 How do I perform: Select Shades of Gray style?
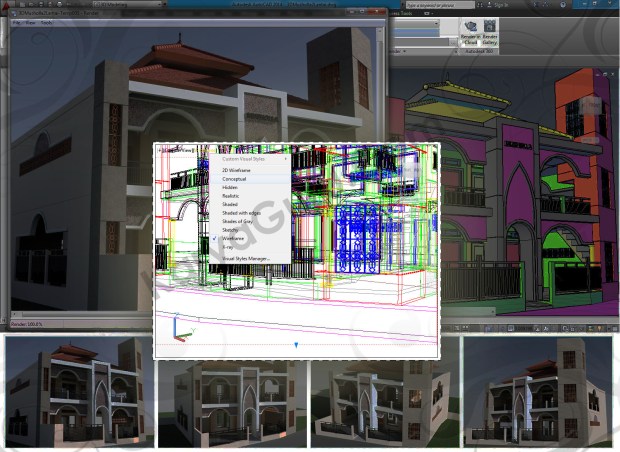250,221
